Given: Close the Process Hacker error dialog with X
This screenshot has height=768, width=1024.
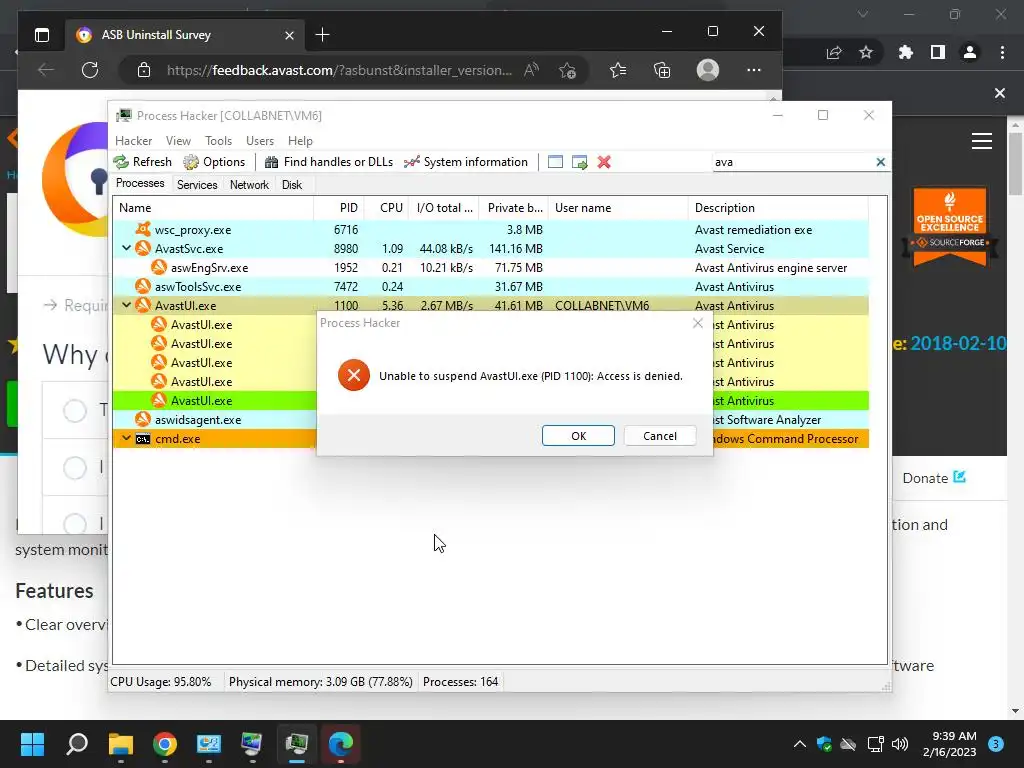Looking at the screenshot, I should pyautogui.click(x=697, y=323).
